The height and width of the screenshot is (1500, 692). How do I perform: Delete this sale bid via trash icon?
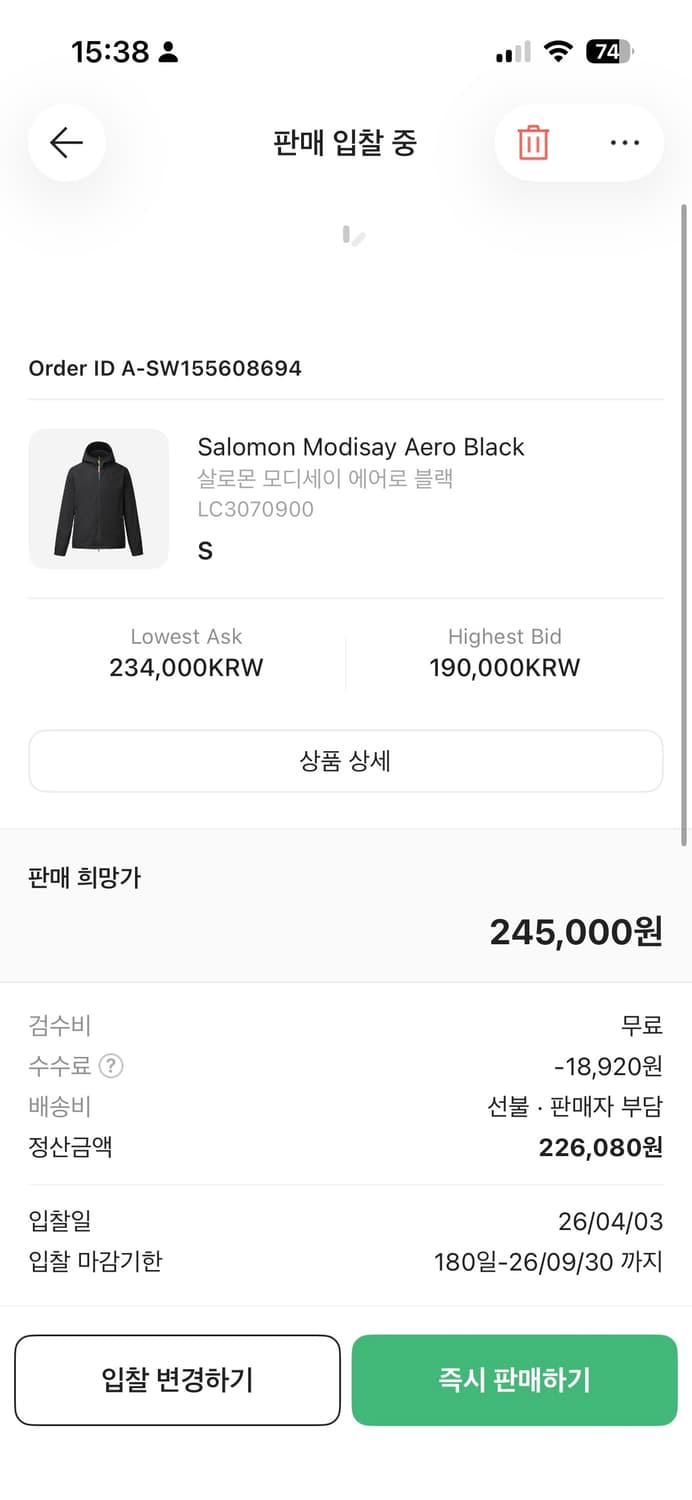(533, 142)
